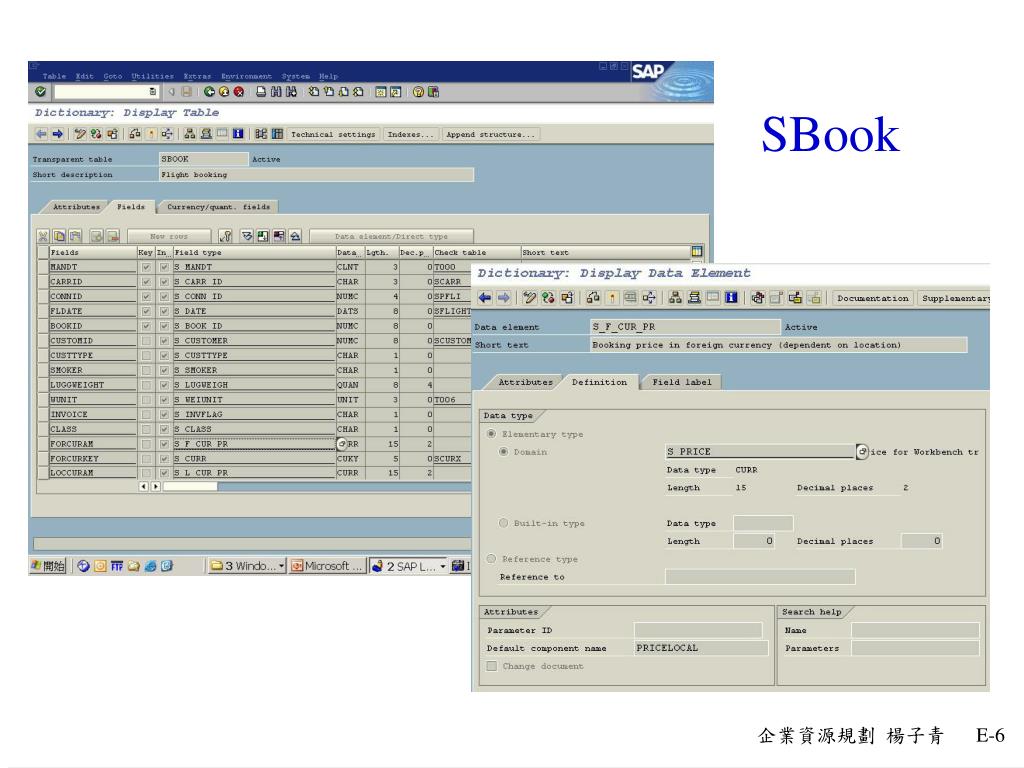Click blue information icon in Data Element toolbar
The height and width of the screenshot is (768, 1024).
point(731,298)
